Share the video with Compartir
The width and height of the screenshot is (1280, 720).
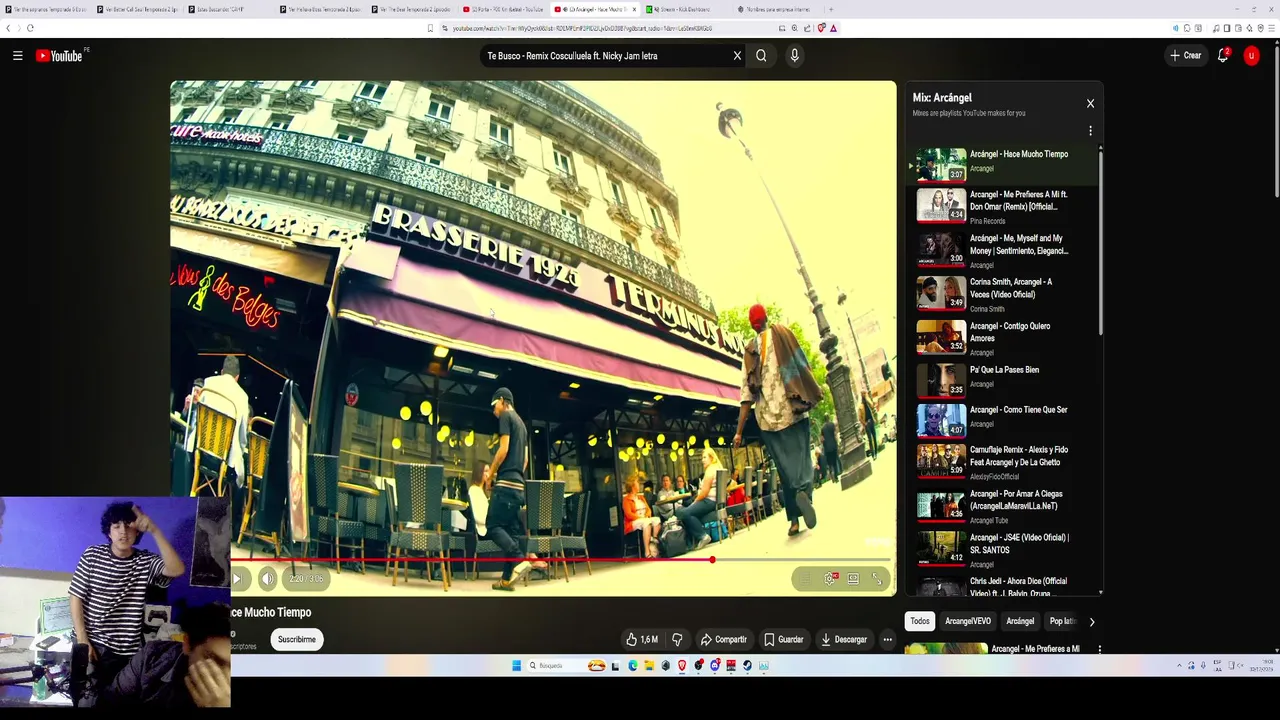click(x=724, y=639)
